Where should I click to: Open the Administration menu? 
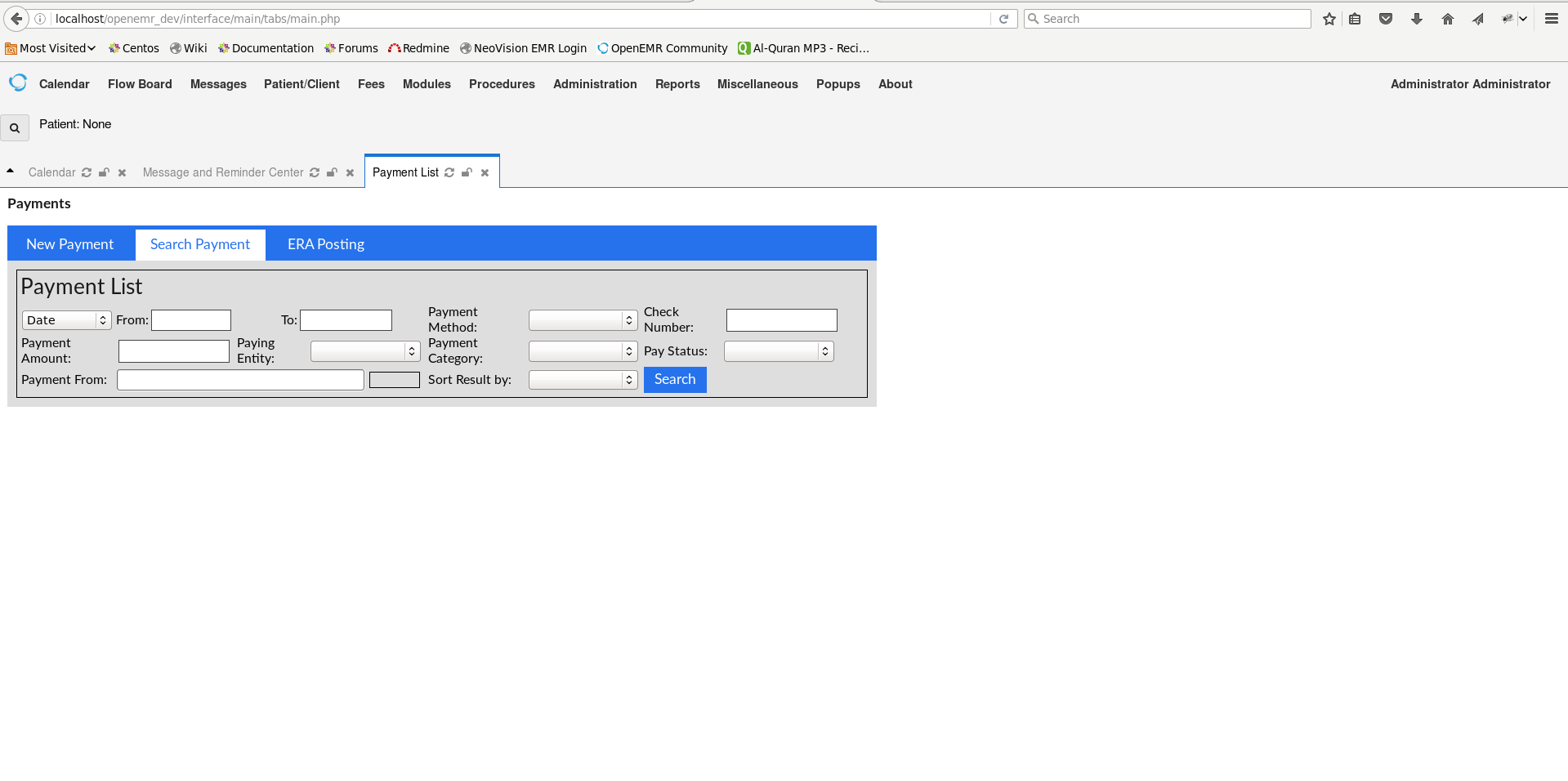(595, 84)
